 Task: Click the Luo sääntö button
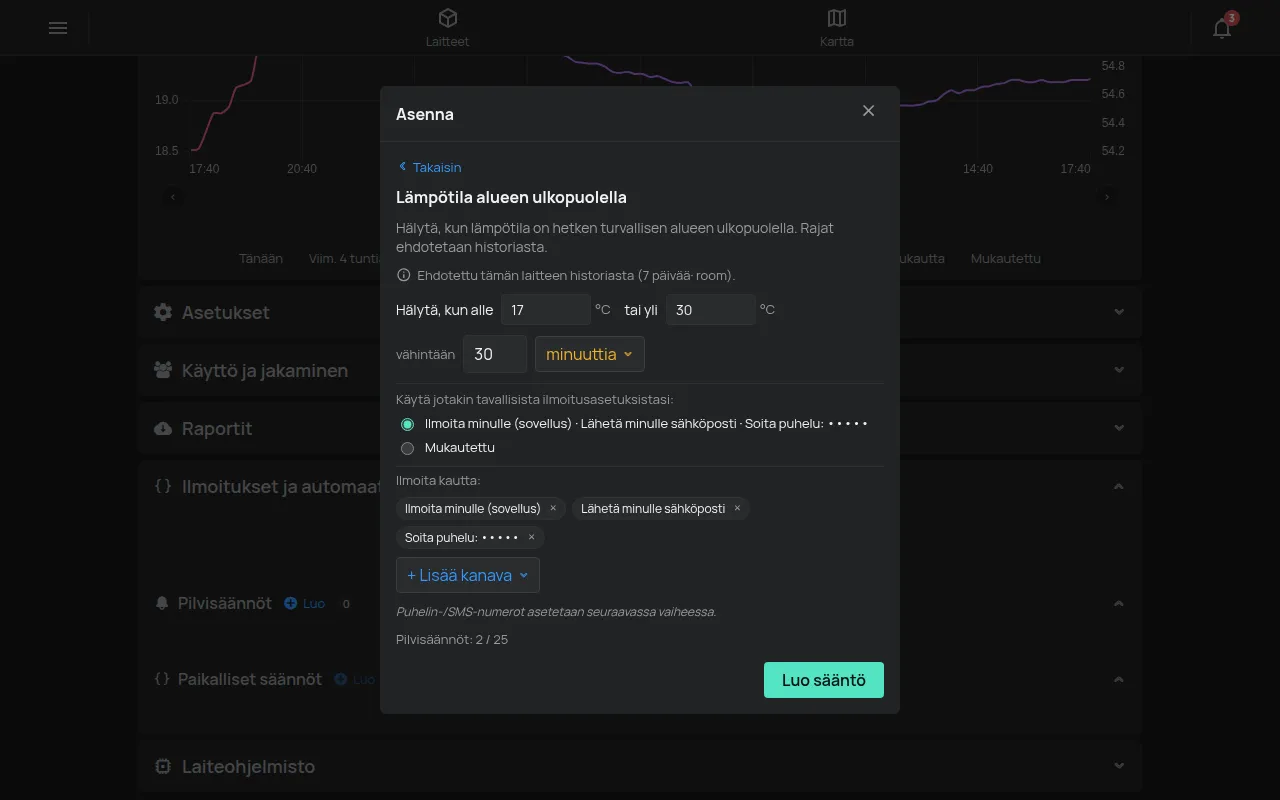[824, 680]
